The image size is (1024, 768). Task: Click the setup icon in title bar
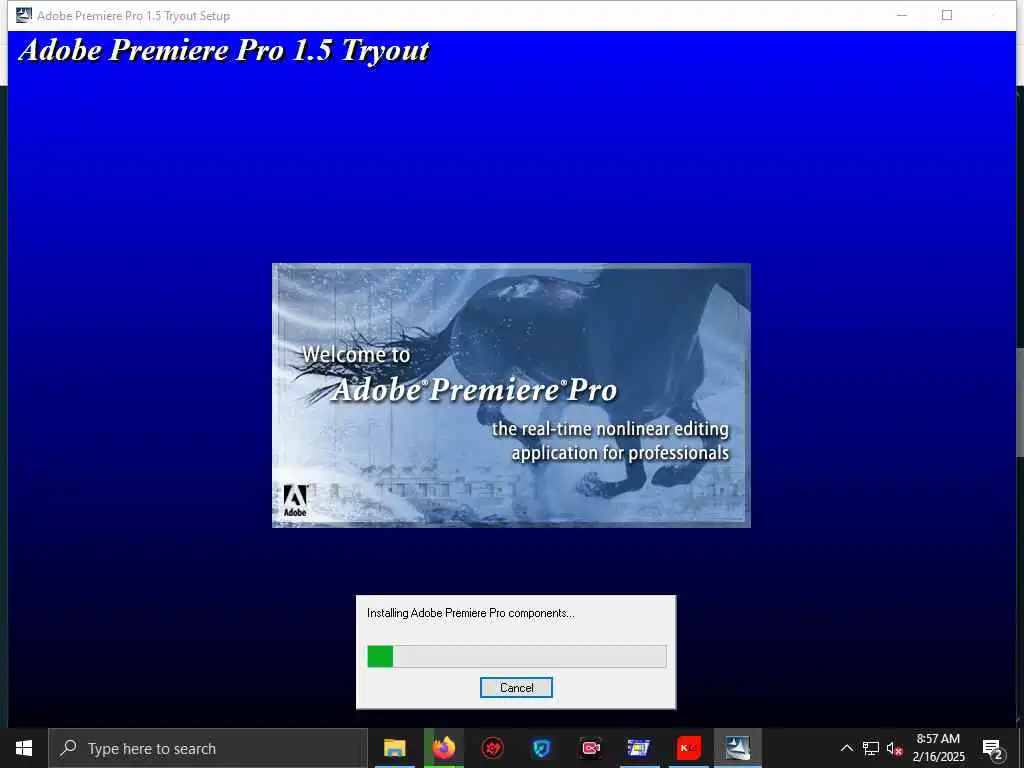coord(24,15)
